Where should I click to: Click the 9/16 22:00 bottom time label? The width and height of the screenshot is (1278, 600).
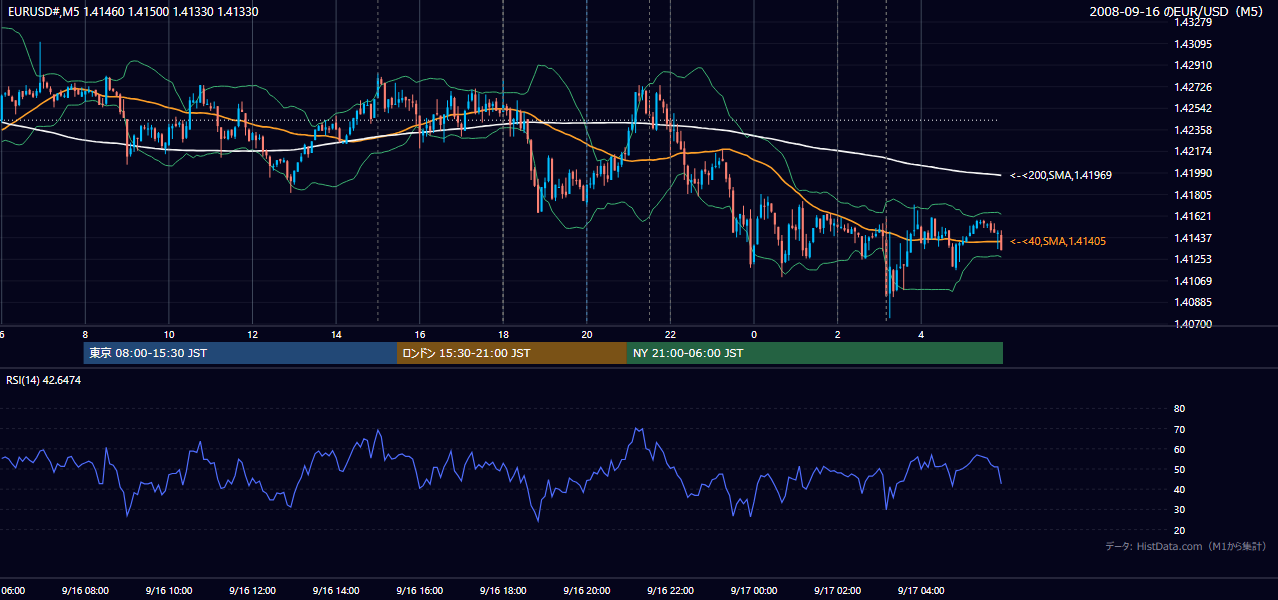(669, 591)
